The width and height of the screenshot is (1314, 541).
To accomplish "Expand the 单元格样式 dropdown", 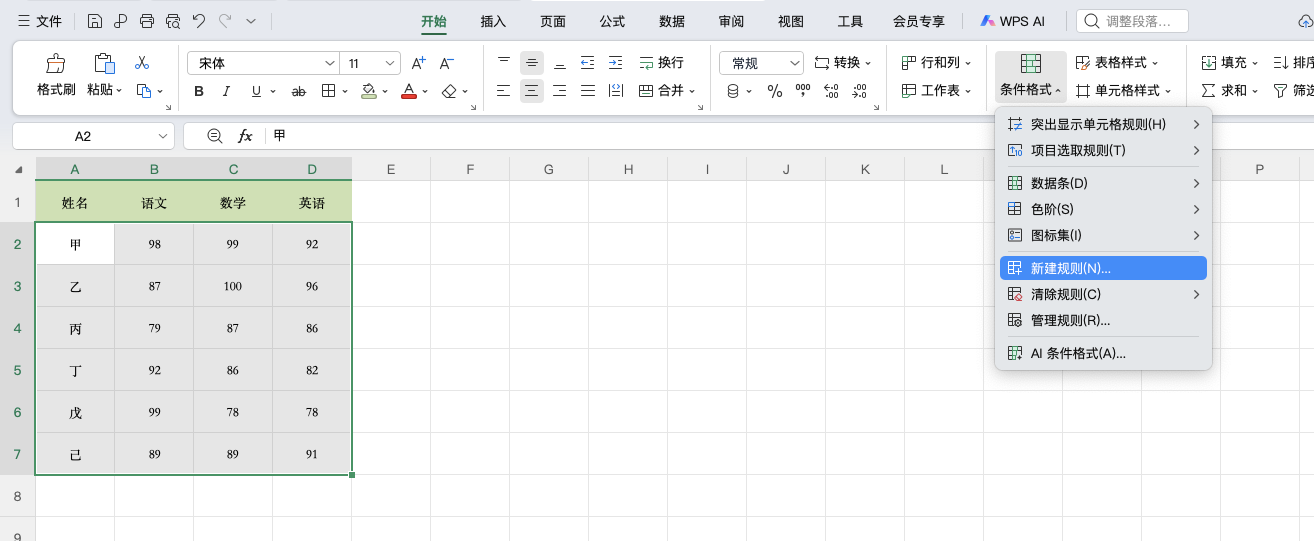I will click(1168, 91).
